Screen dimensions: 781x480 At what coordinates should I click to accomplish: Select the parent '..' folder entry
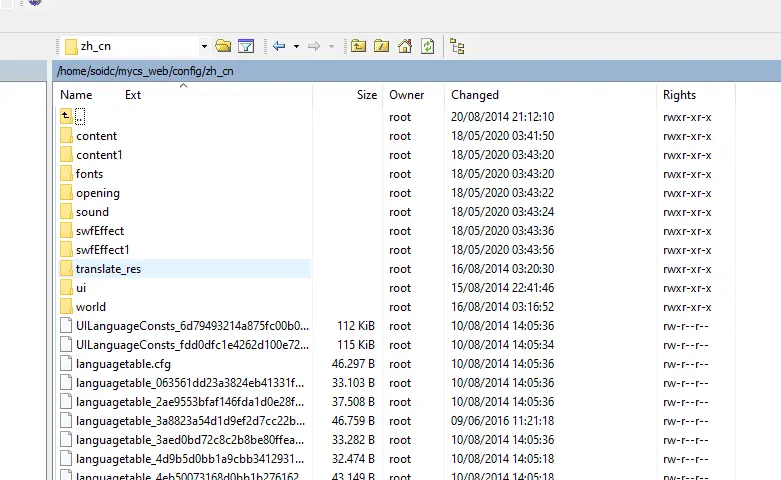(80, 117)
